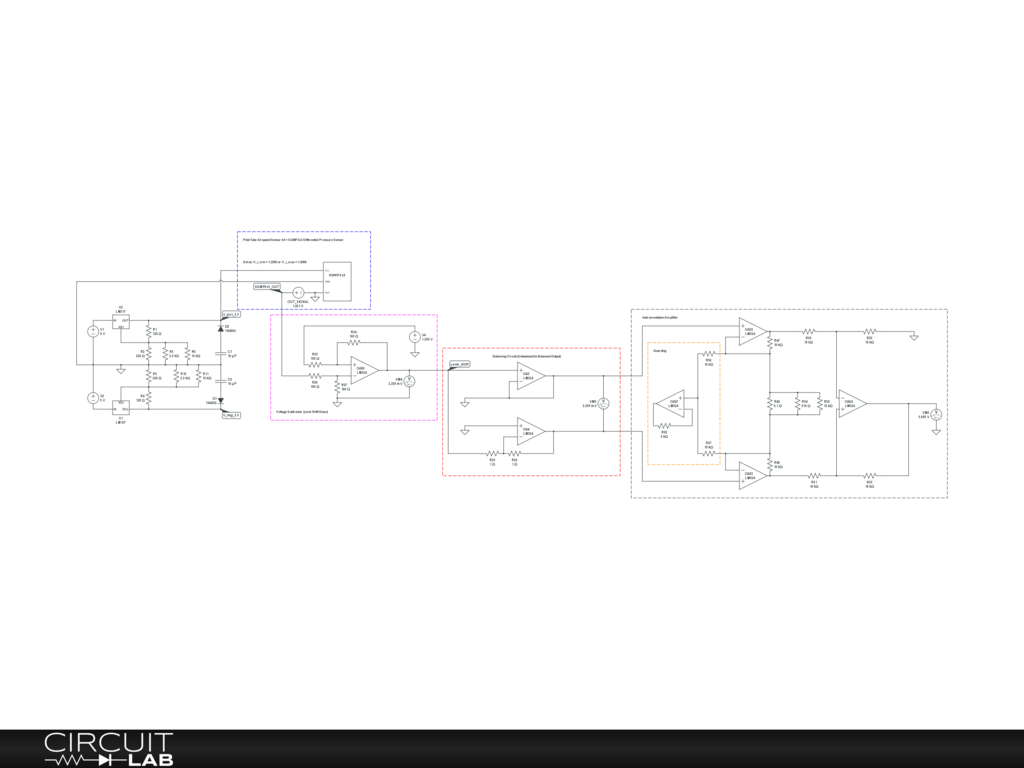
Task: Select the voltmeter VM3 in the balancing circuit
Action: pos(604,403)
